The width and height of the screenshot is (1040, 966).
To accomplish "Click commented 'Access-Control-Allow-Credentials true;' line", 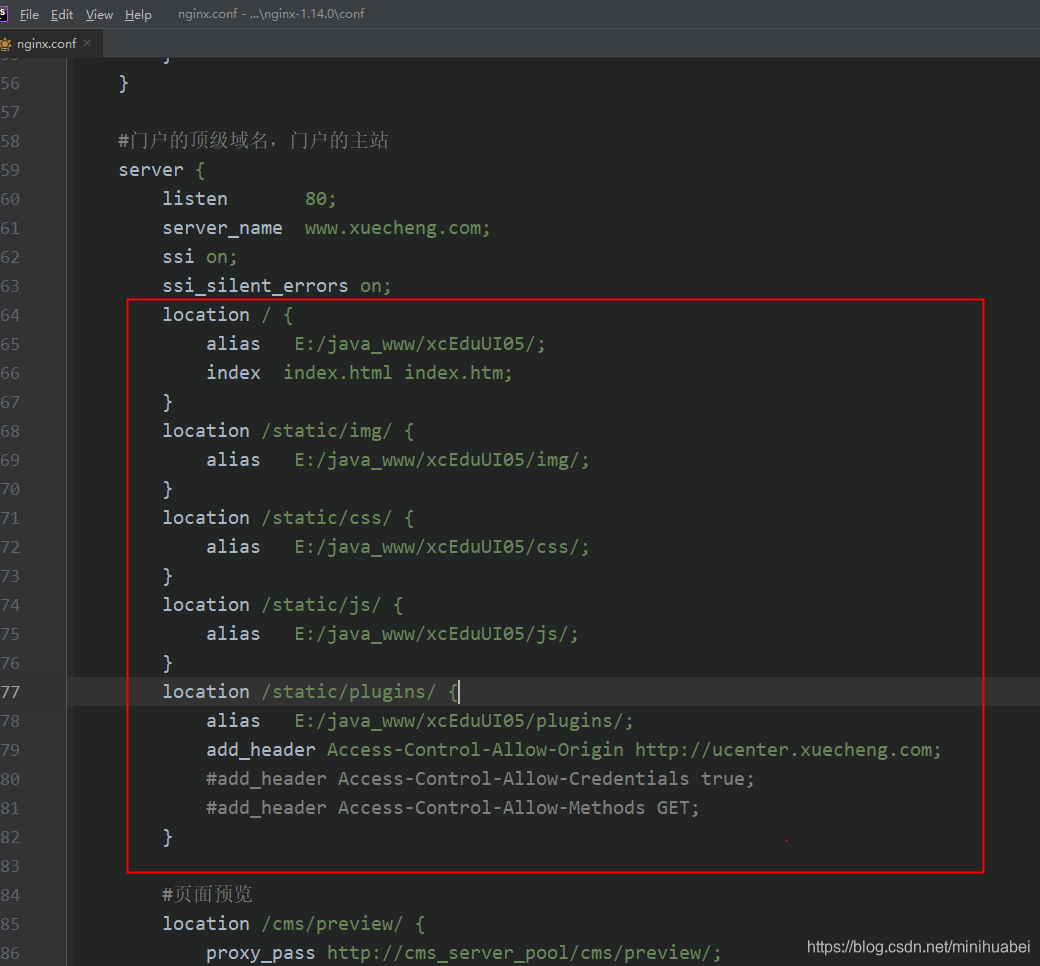I will click(480, 779).
